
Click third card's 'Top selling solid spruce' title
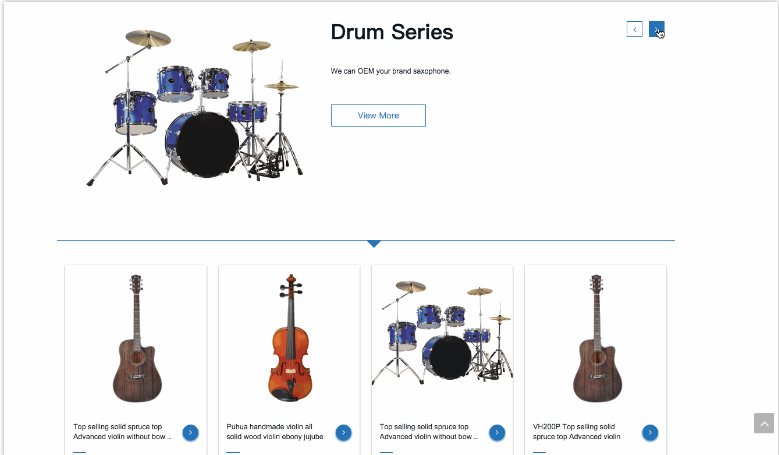tap(428, 432)
